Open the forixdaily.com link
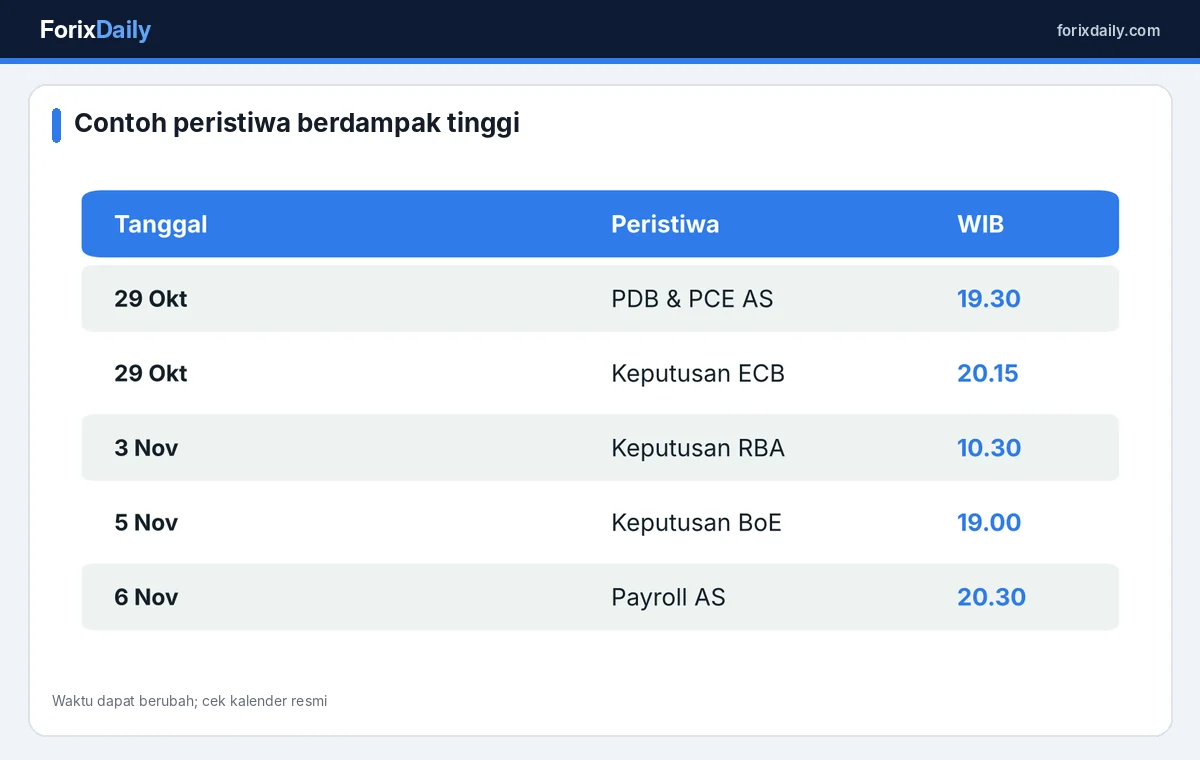Image resolution: width=1200 pixels, height=760 pixels. point(1108,31)
